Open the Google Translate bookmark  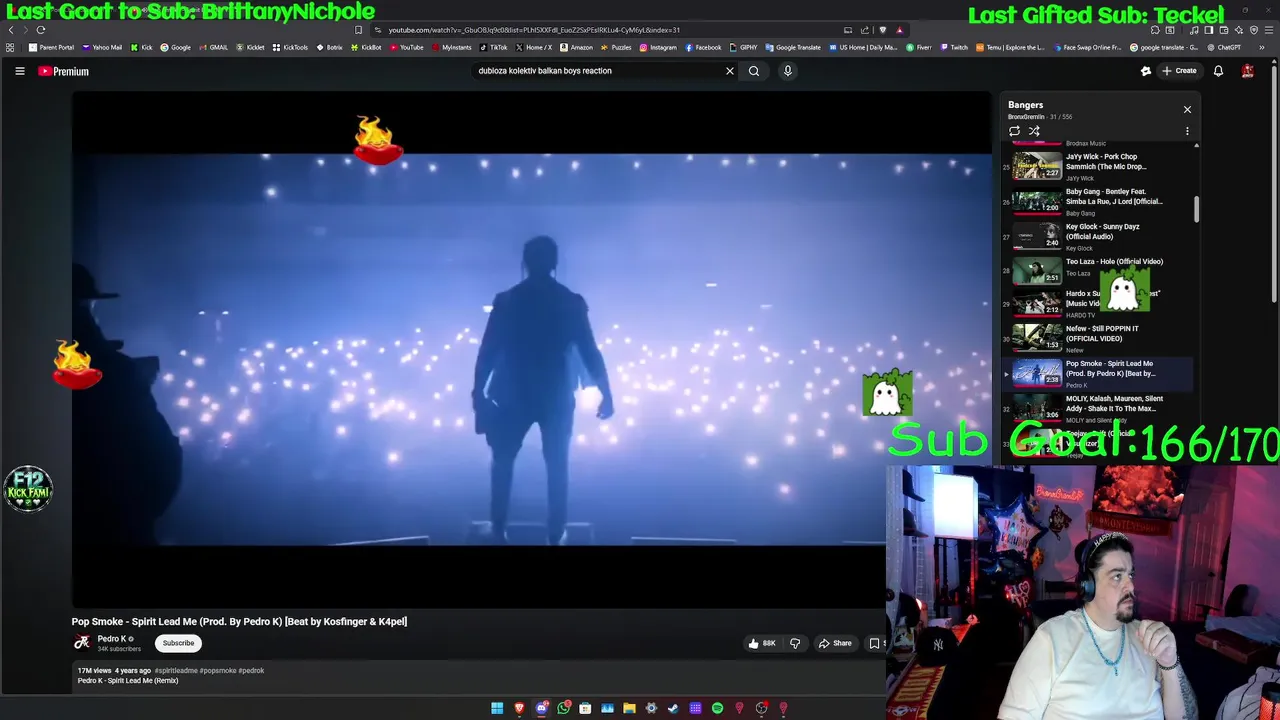pos(793,47)
